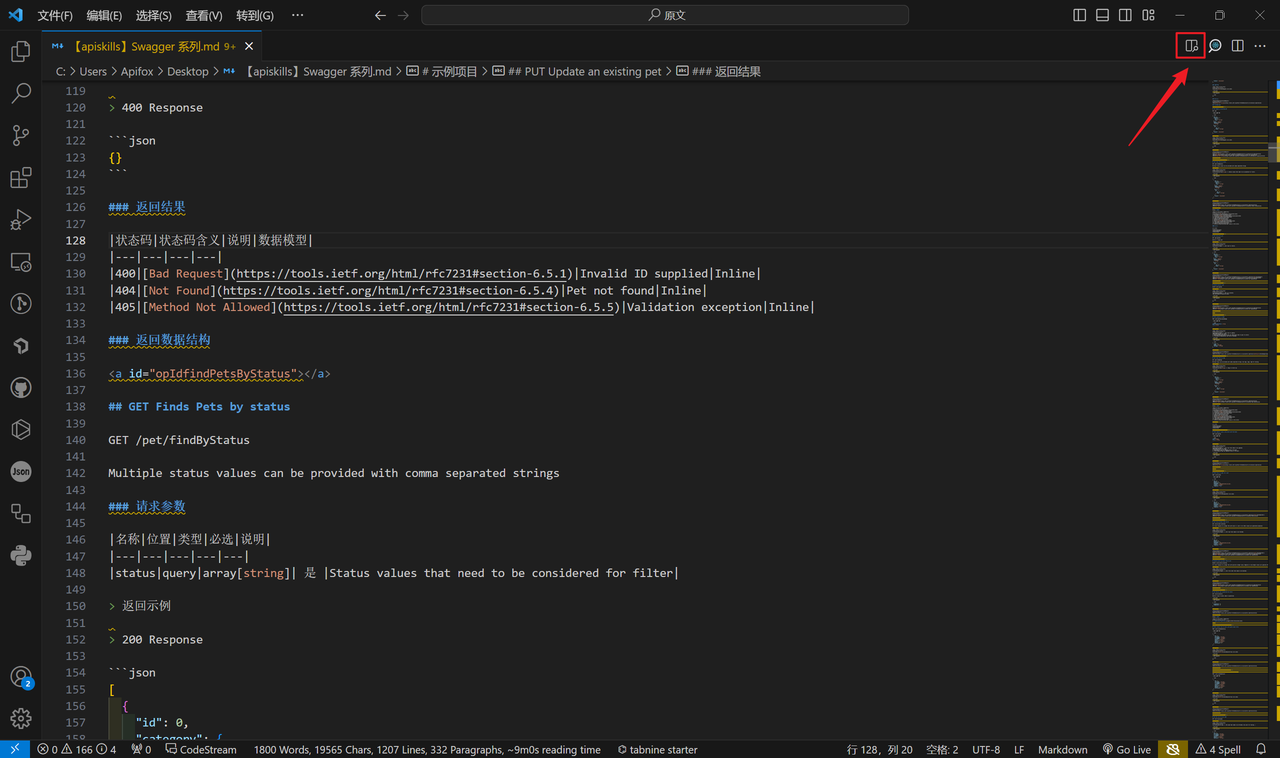Click the Go Live button in status bar
1280x758 pixels.
[1128, 749]
